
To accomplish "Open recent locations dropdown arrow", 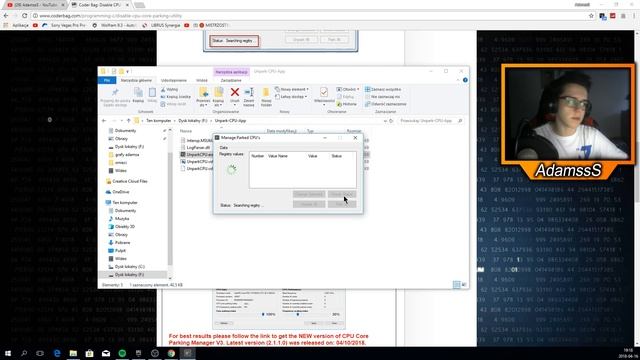I will point(121,121).
